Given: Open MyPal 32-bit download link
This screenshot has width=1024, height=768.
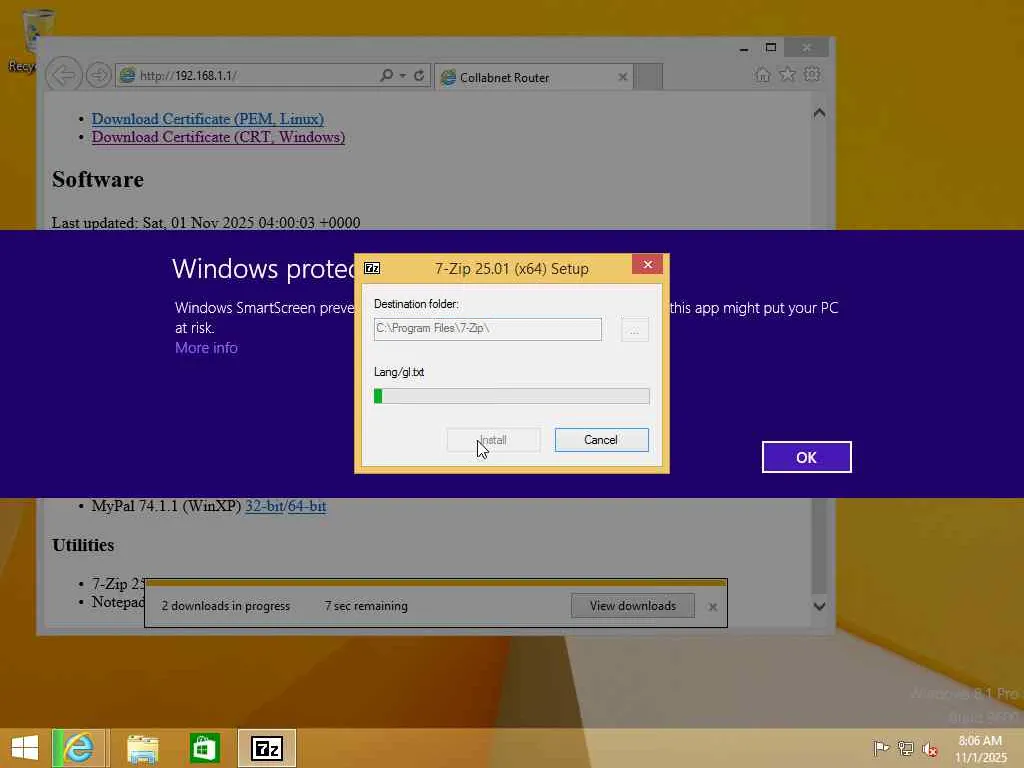Looking at the screenshot, I should 264,506.
